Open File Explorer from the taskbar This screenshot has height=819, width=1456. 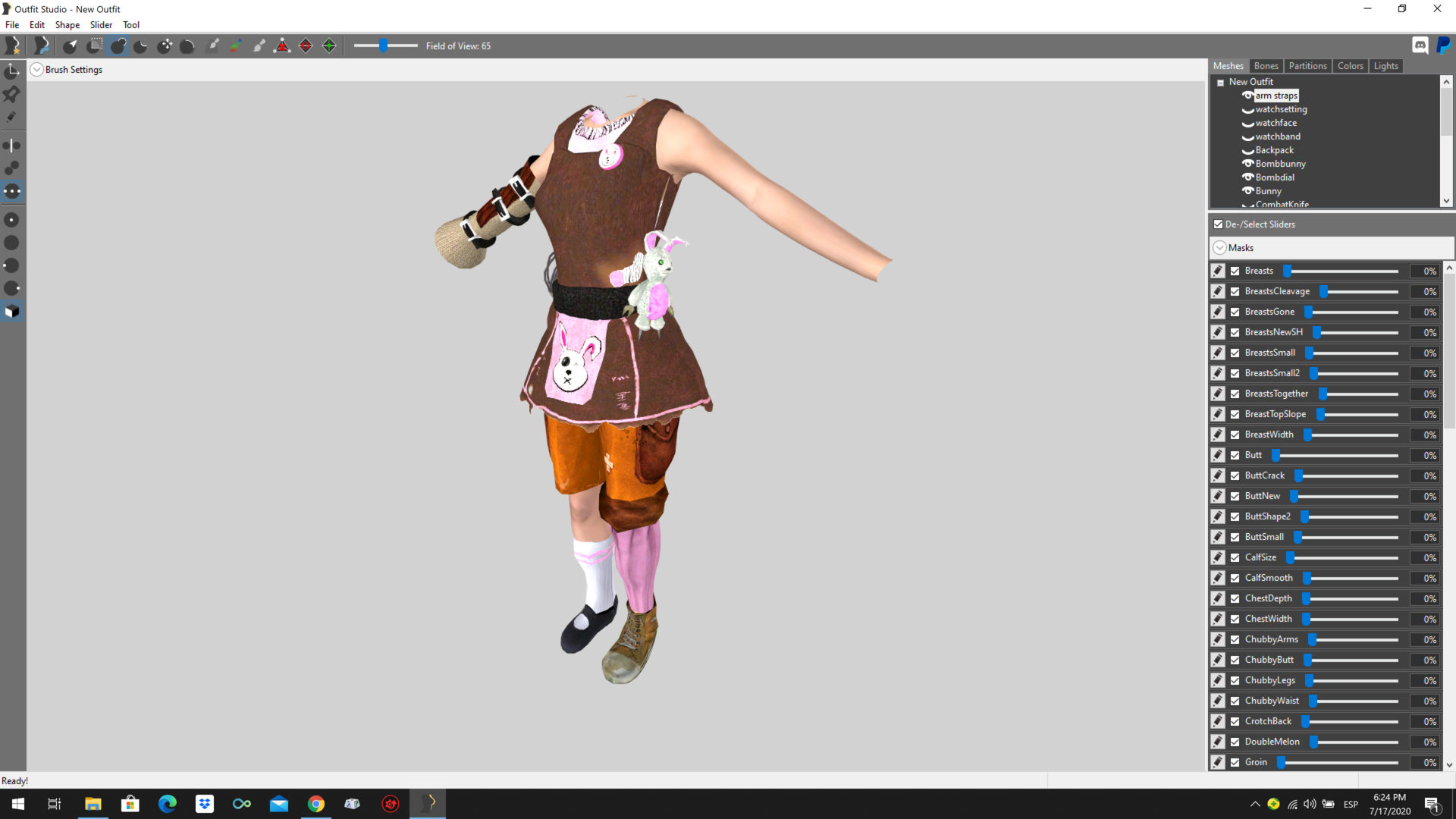[x=93, y=804]
